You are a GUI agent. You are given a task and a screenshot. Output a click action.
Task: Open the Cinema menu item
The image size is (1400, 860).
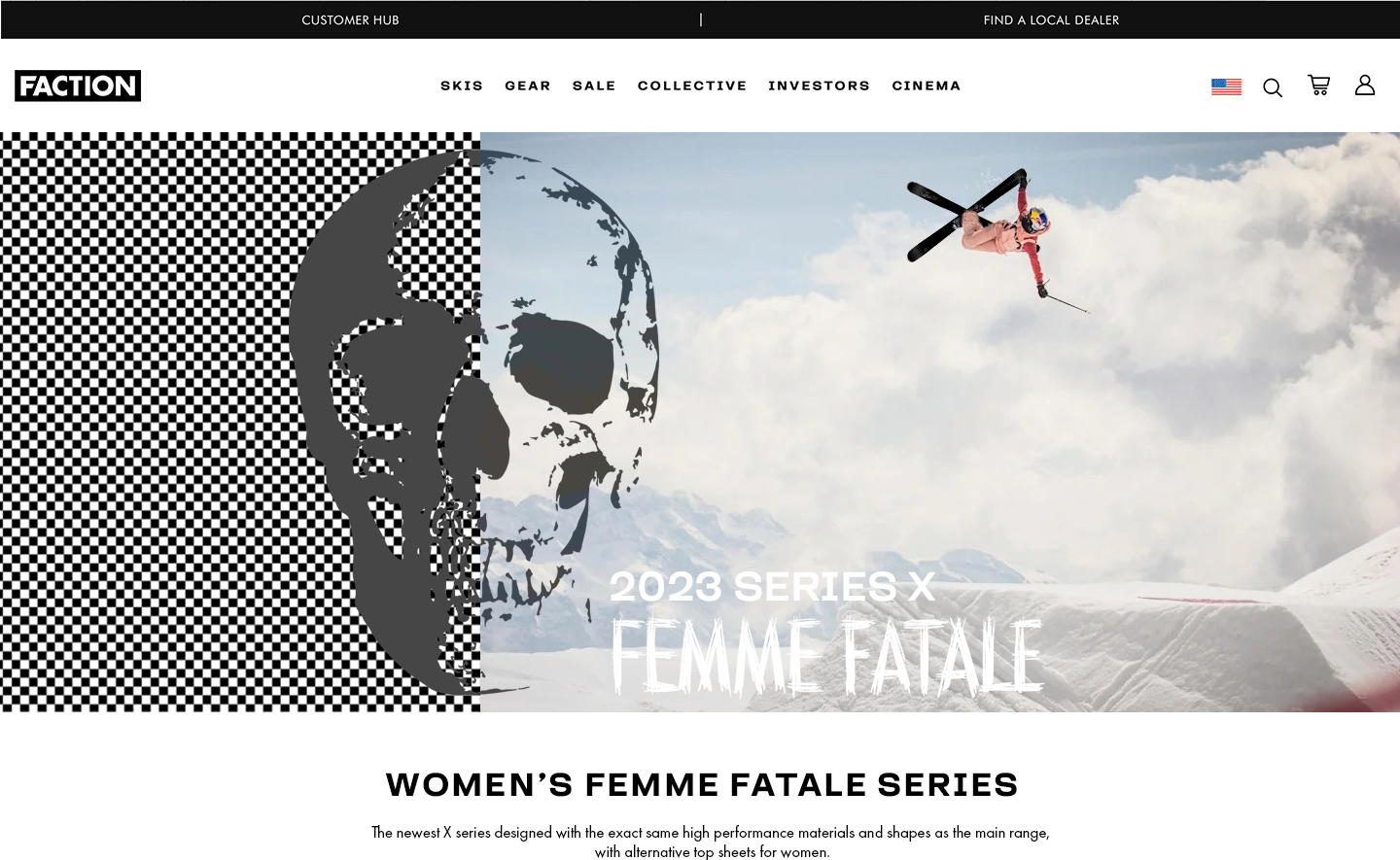point(927,86)
